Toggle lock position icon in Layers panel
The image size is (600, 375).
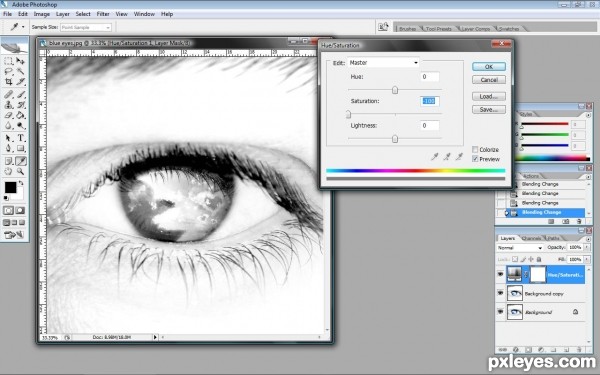coord(531,259)
